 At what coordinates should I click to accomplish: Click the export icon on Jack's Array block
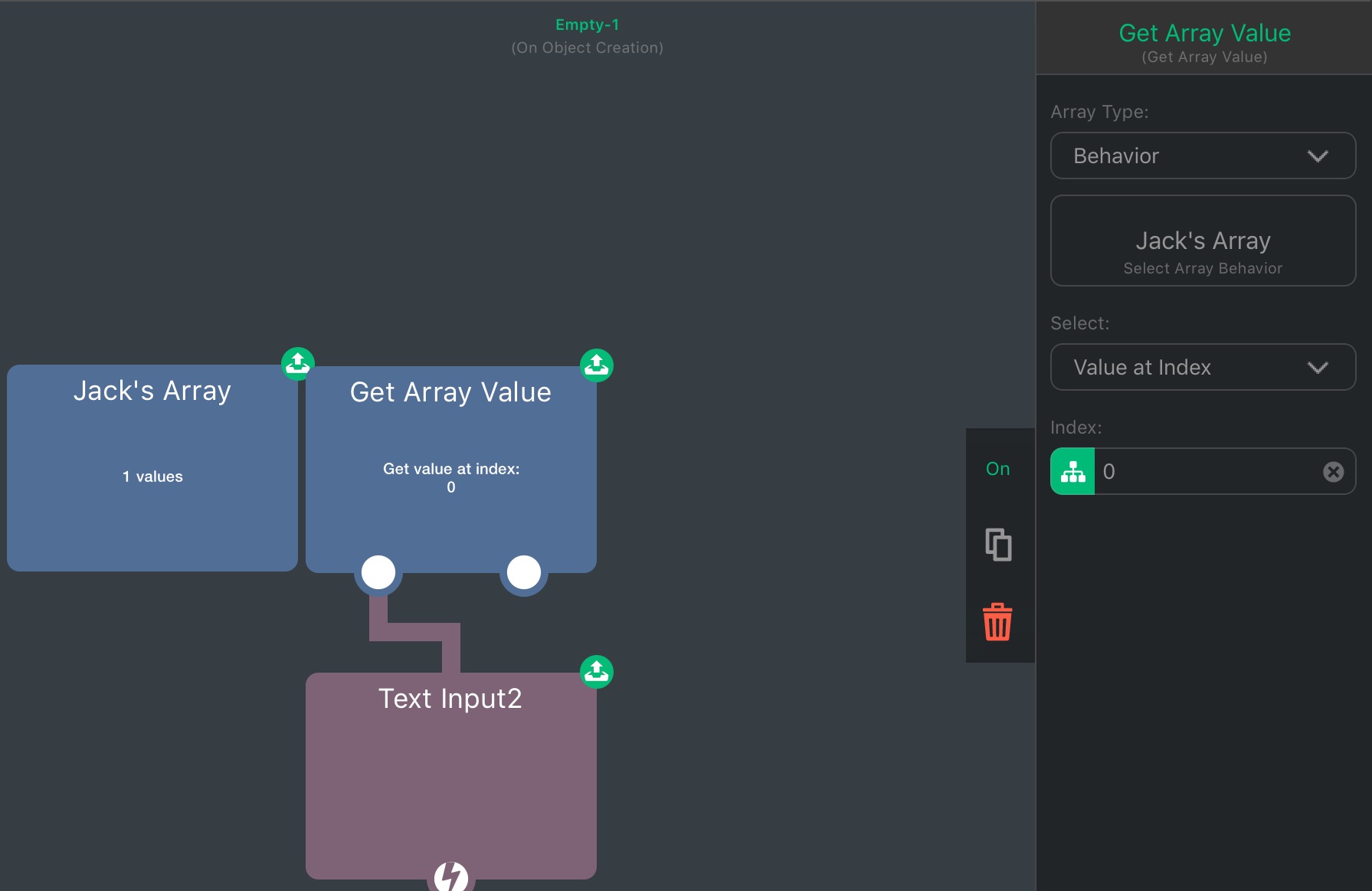tap(297, 364)
